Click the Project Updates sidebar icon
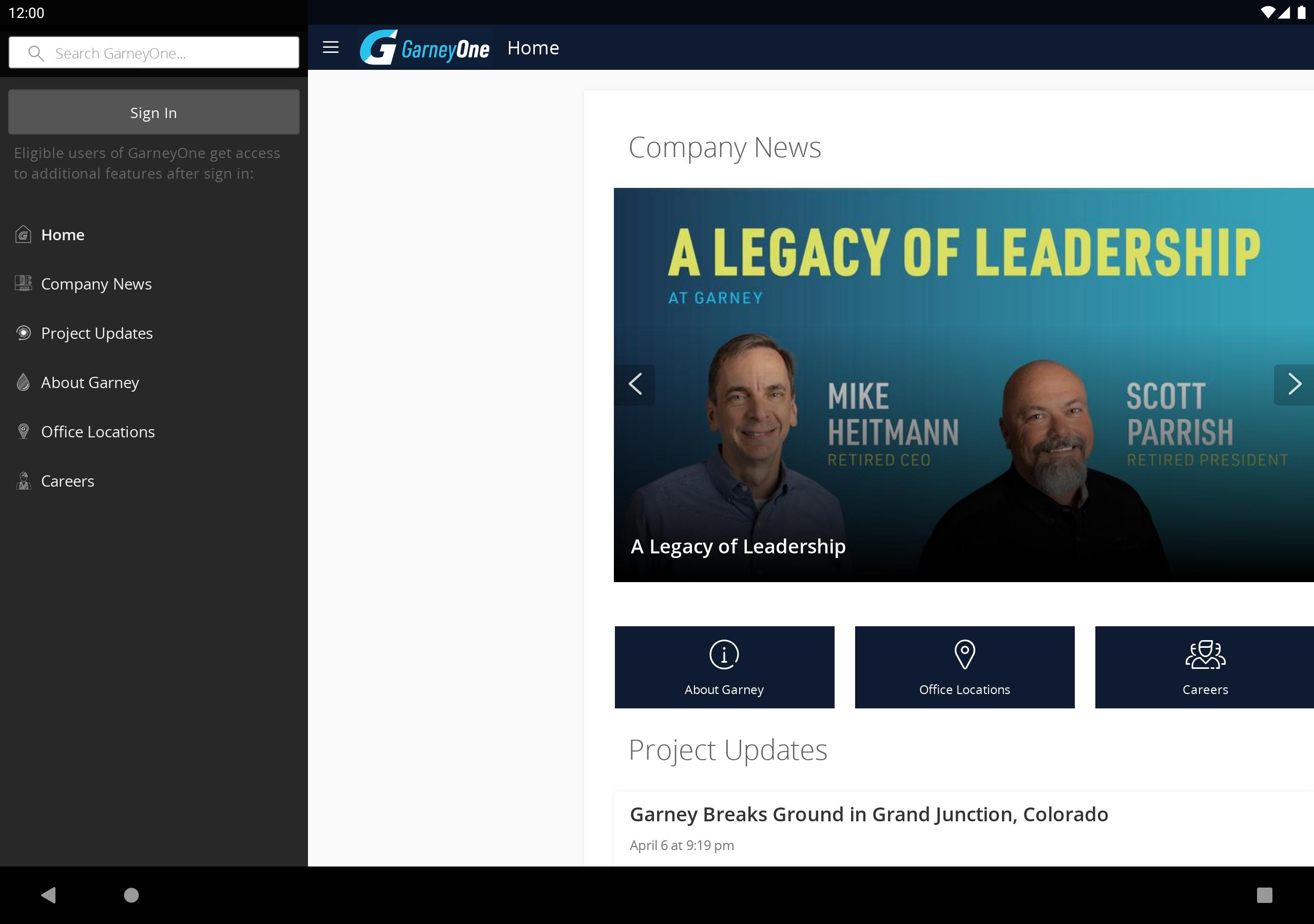The height and width of the screenshot is (924, 1314). (x=23, y=333)
